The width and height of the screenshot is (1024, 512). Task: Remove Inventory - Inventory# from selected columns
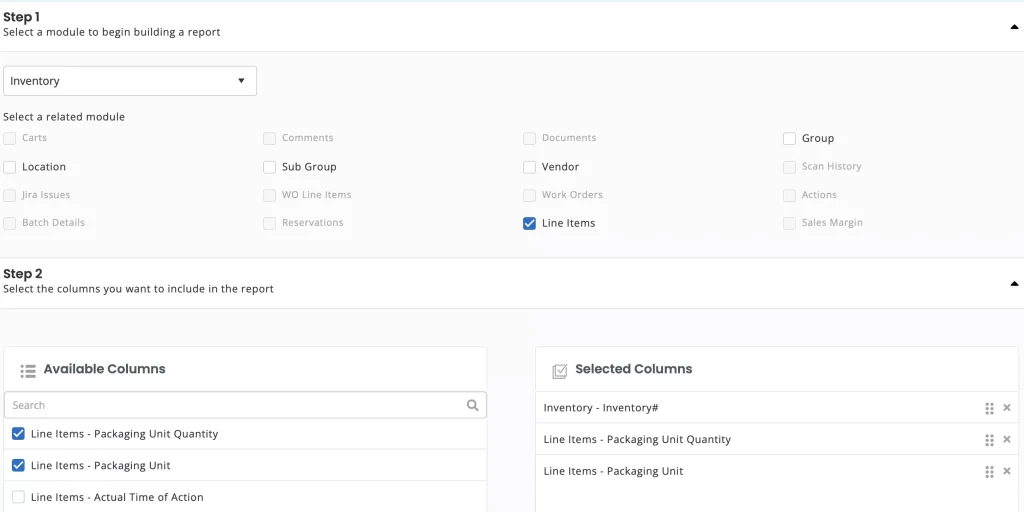[x=1006, y=408]
